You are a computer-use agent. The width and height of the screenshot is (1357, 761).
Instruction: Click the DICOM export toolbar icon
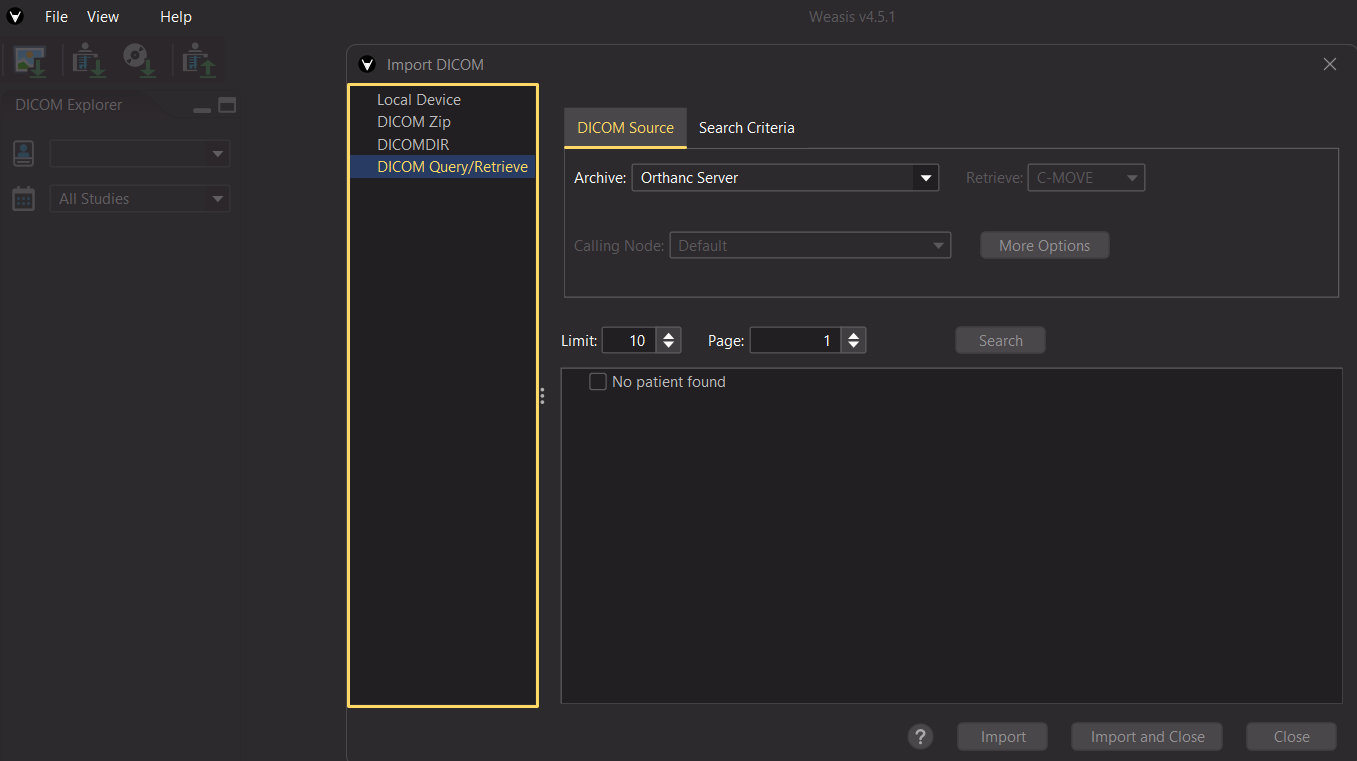tap(199, 60)
